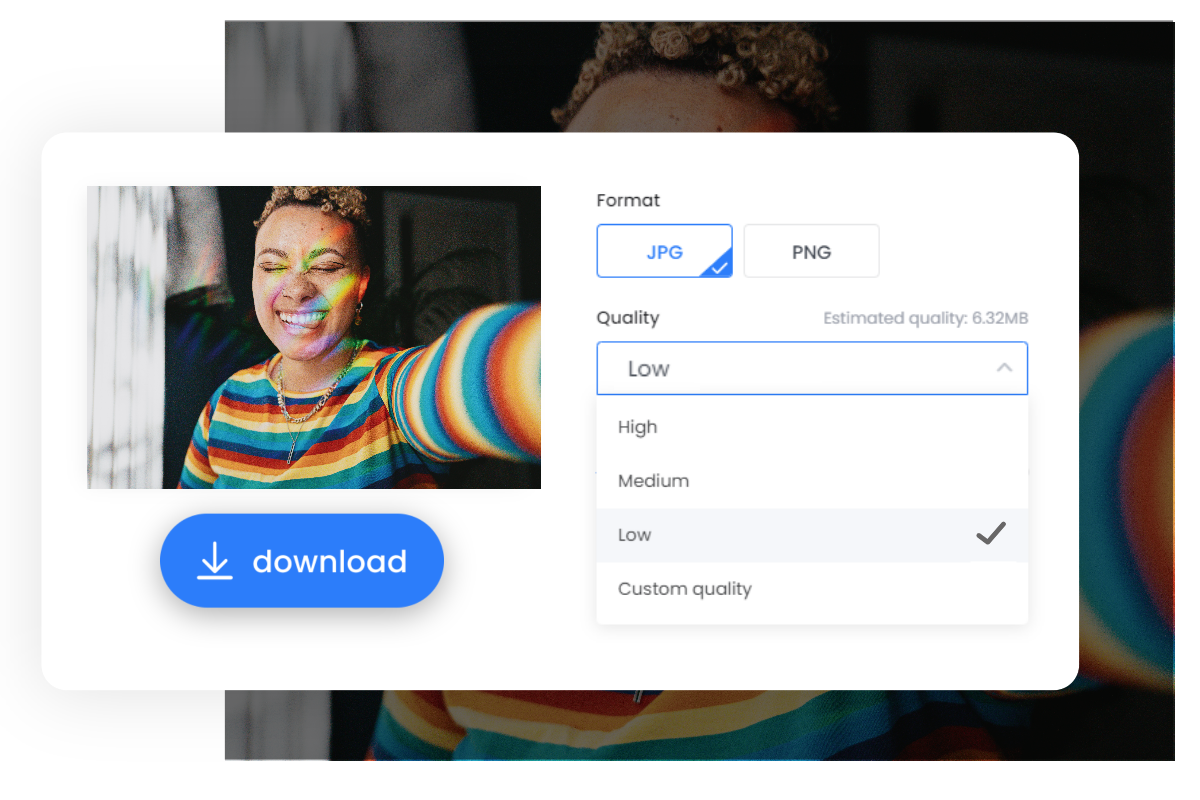Collapse the Quality list using the chevron
The width and height of the screenshot is (1200, 800).
pos(1004,368)
